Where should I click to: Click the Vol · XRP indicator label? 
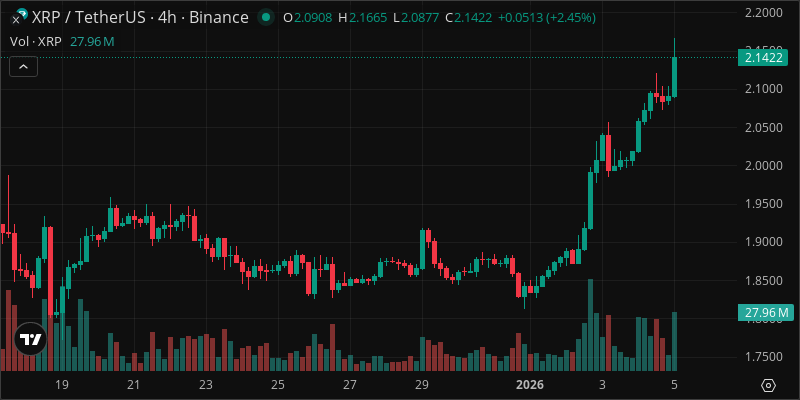pyautogui.click(x=36, y=42)
